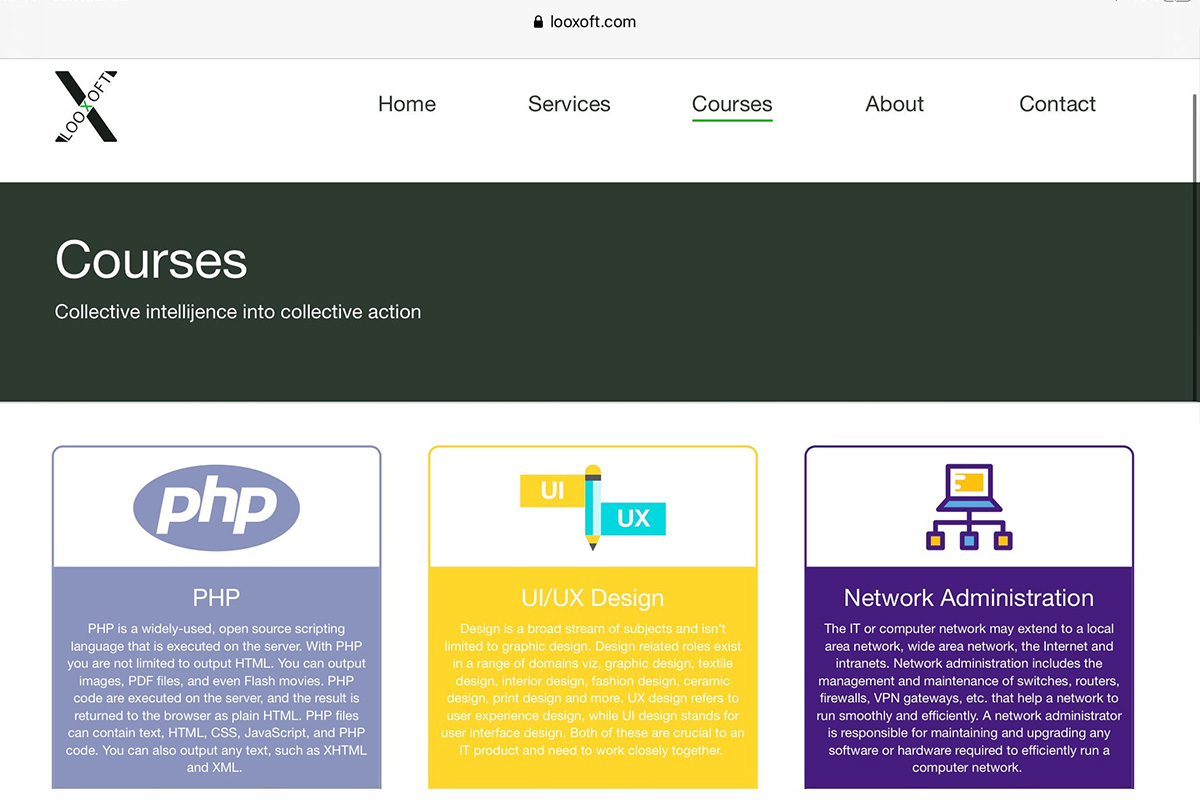Image resolution: width=1200 pixels, height=800 pixels.
Task: Click the network laptop diagram icon
Action: coord(968,507)
